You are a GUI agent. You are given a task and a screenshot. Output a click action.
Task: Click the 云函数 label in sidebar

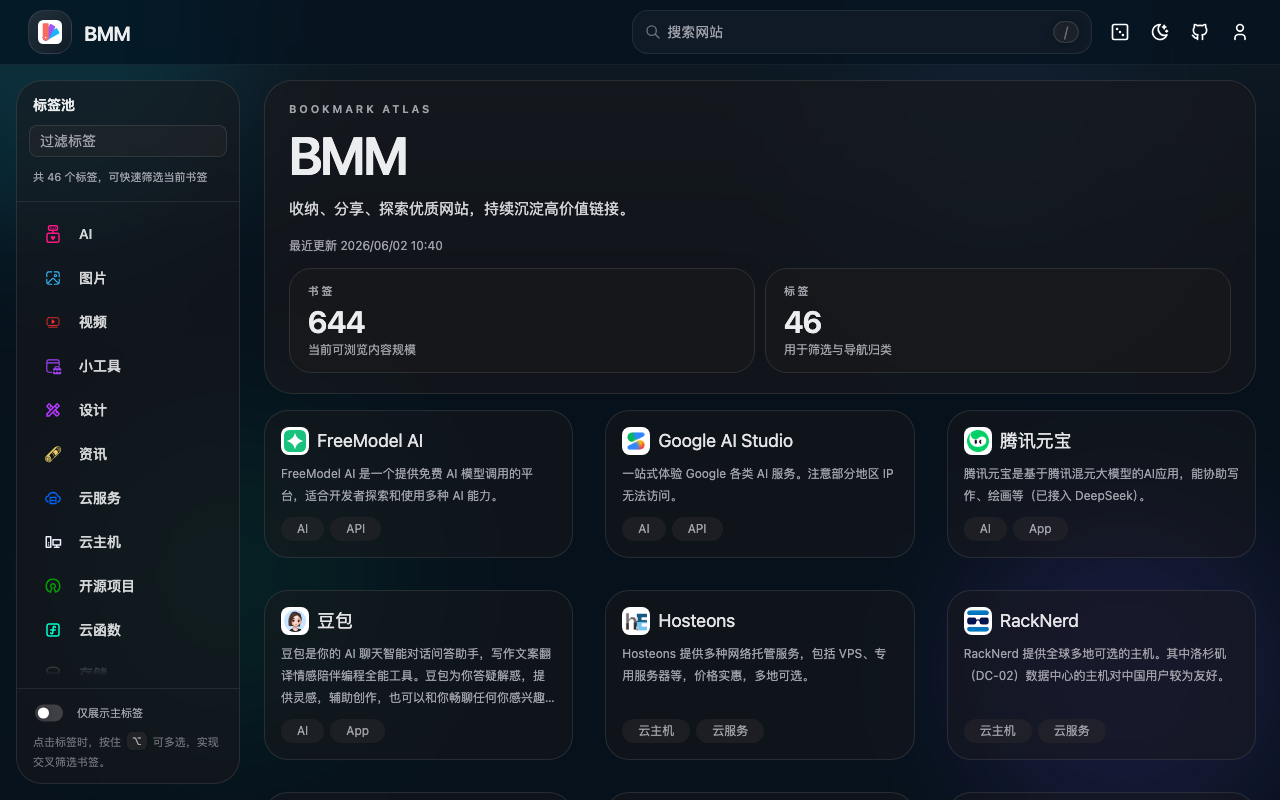100,630
